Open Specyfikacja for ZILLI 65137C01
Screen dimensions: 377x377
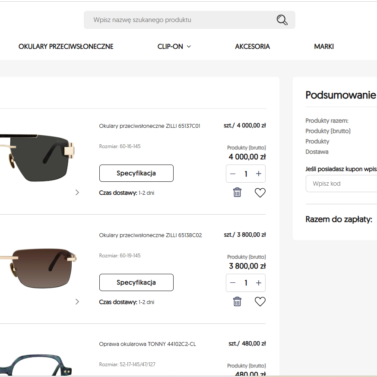tap(136, 173)
